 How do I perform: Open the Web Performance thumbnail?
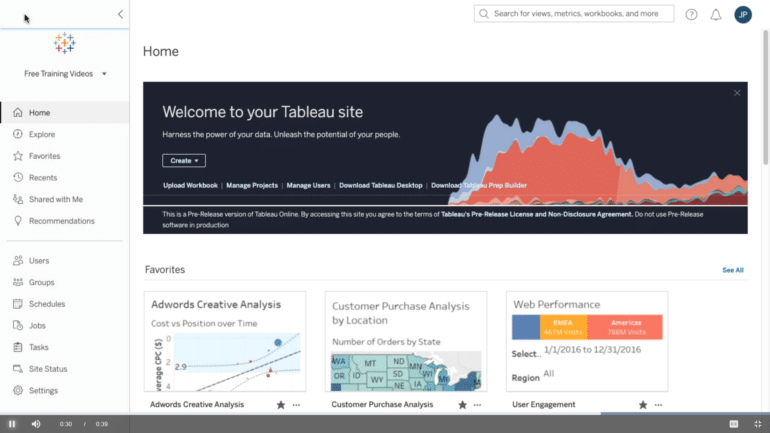[x=587, y=342]
